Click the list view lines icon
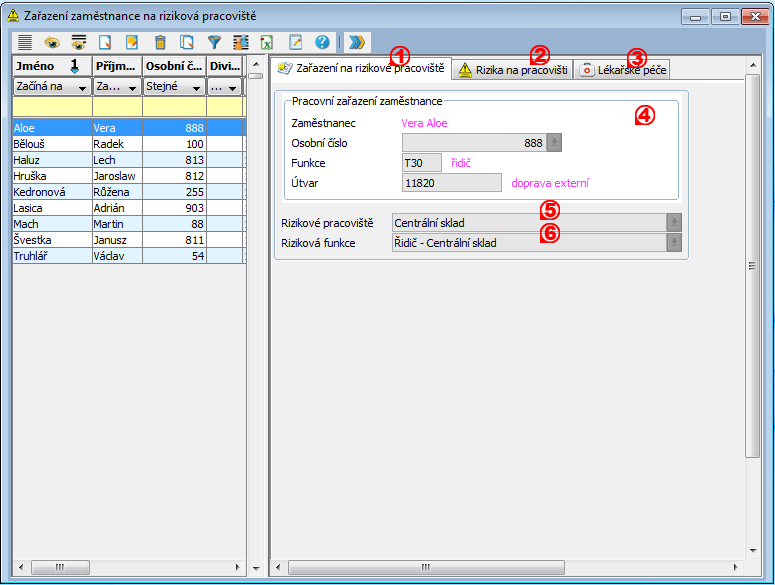Screen dimensions: 775x585 point(25,43)
